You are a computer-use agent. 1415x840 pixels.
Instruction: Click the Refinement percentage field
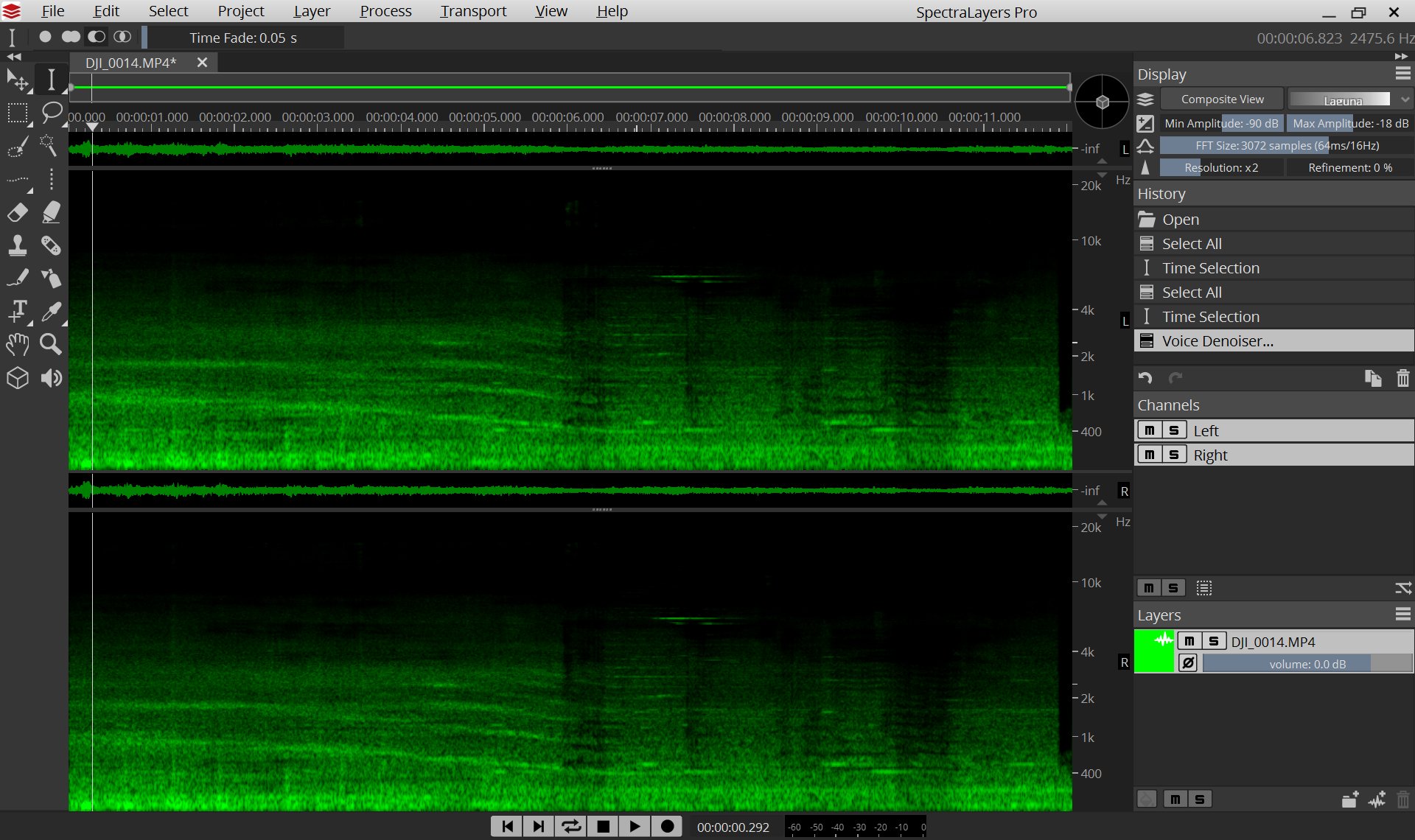(x=1350, y=167)
